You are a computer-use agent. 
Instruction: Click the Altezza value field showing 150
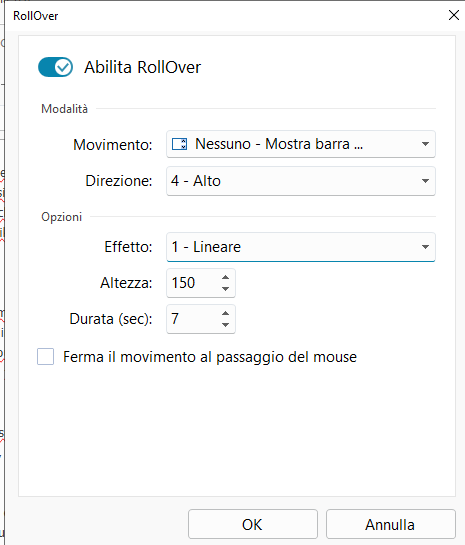tap(192, 283)
